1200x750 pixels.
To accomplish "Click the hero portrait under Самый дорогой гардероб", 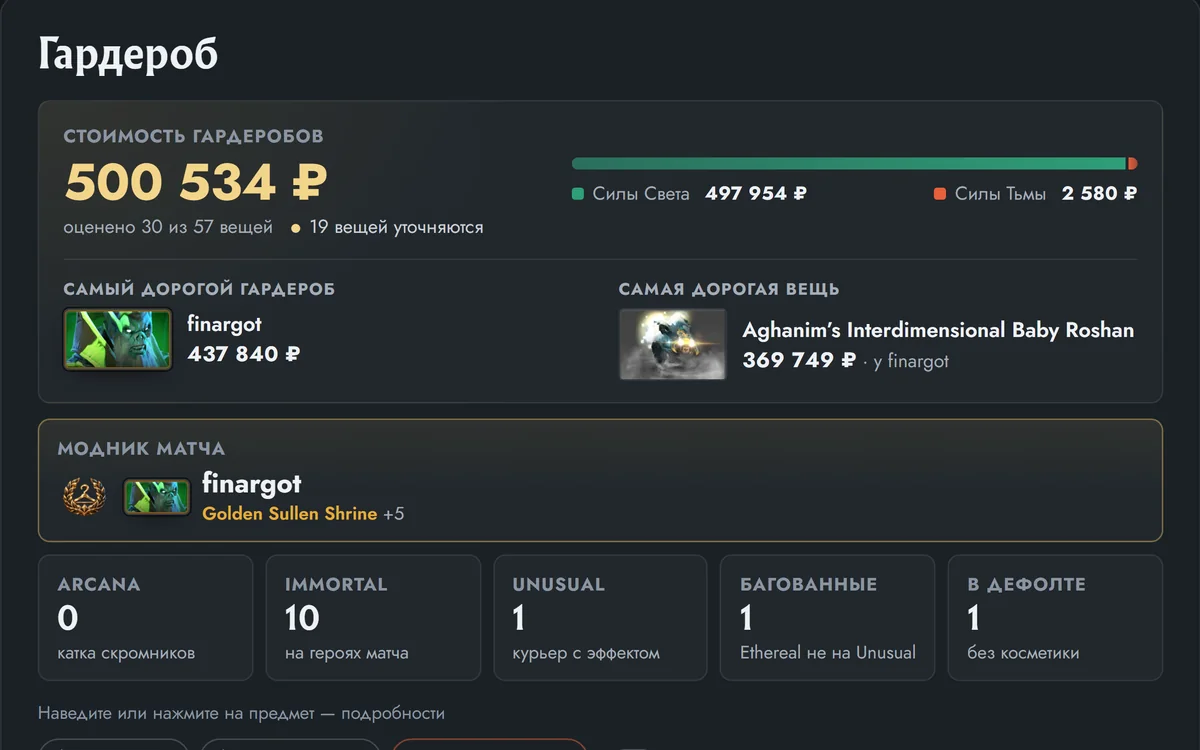I will [117, 339].
